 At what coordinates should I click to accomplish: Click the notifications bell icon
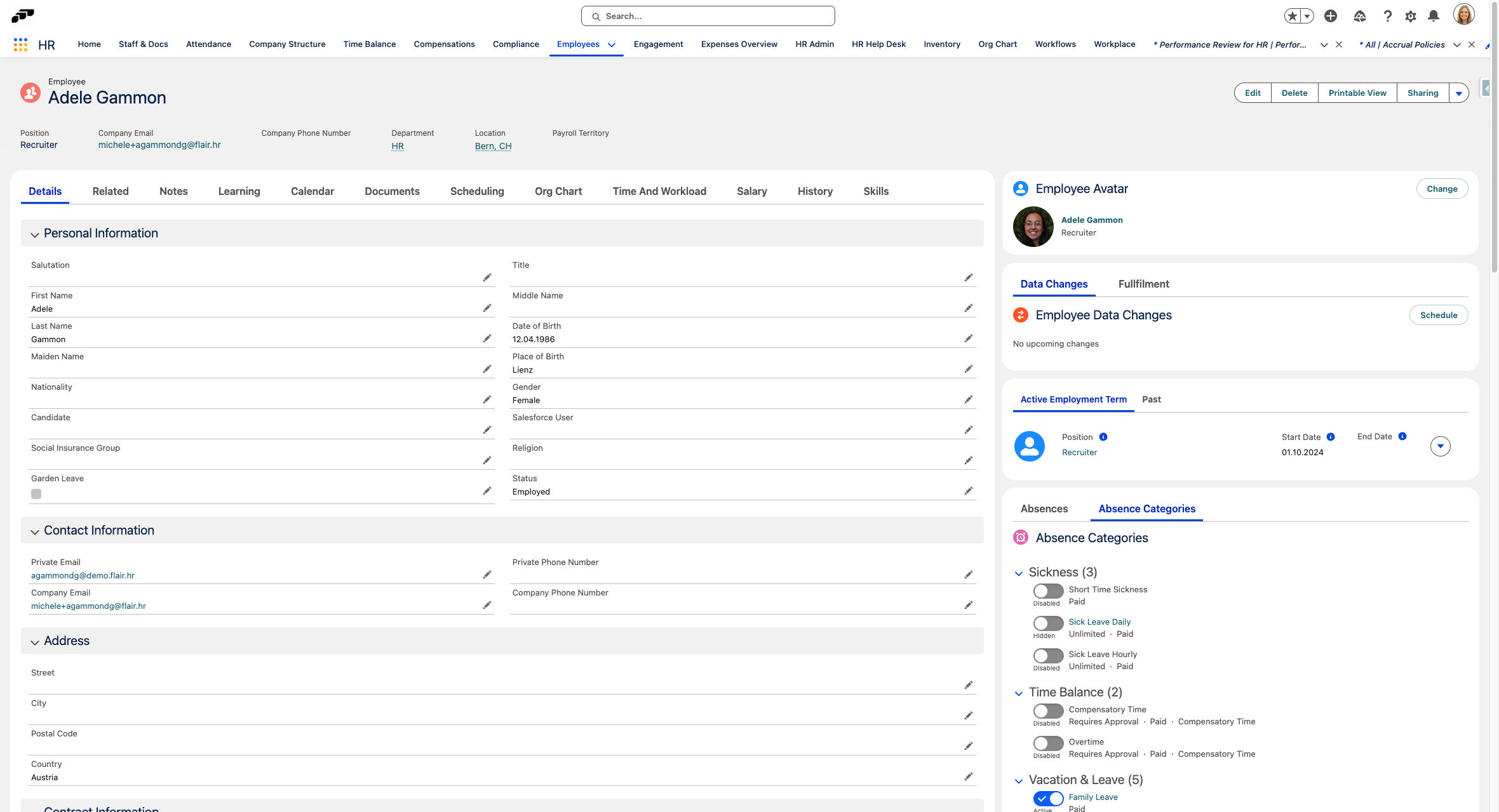pos(1433,17)
